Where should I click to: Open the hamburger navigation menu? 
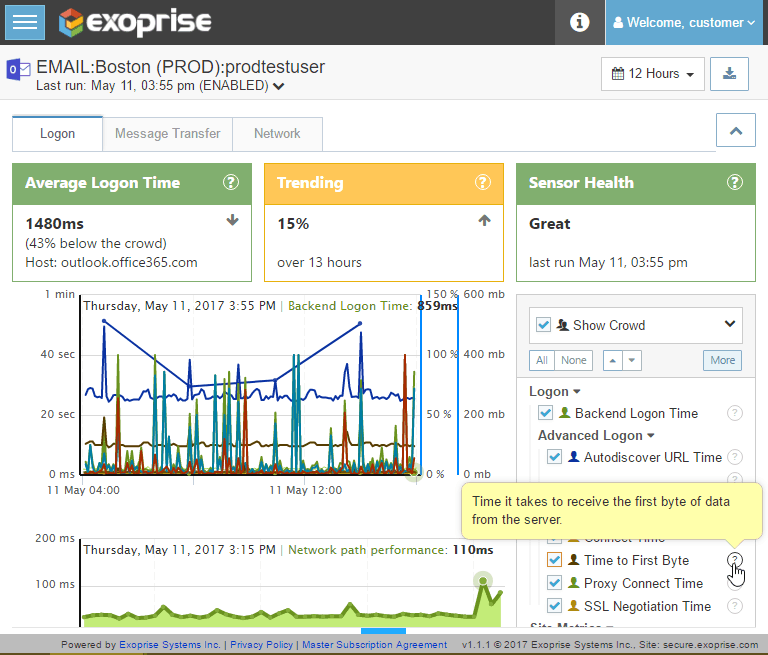(25, 22)
